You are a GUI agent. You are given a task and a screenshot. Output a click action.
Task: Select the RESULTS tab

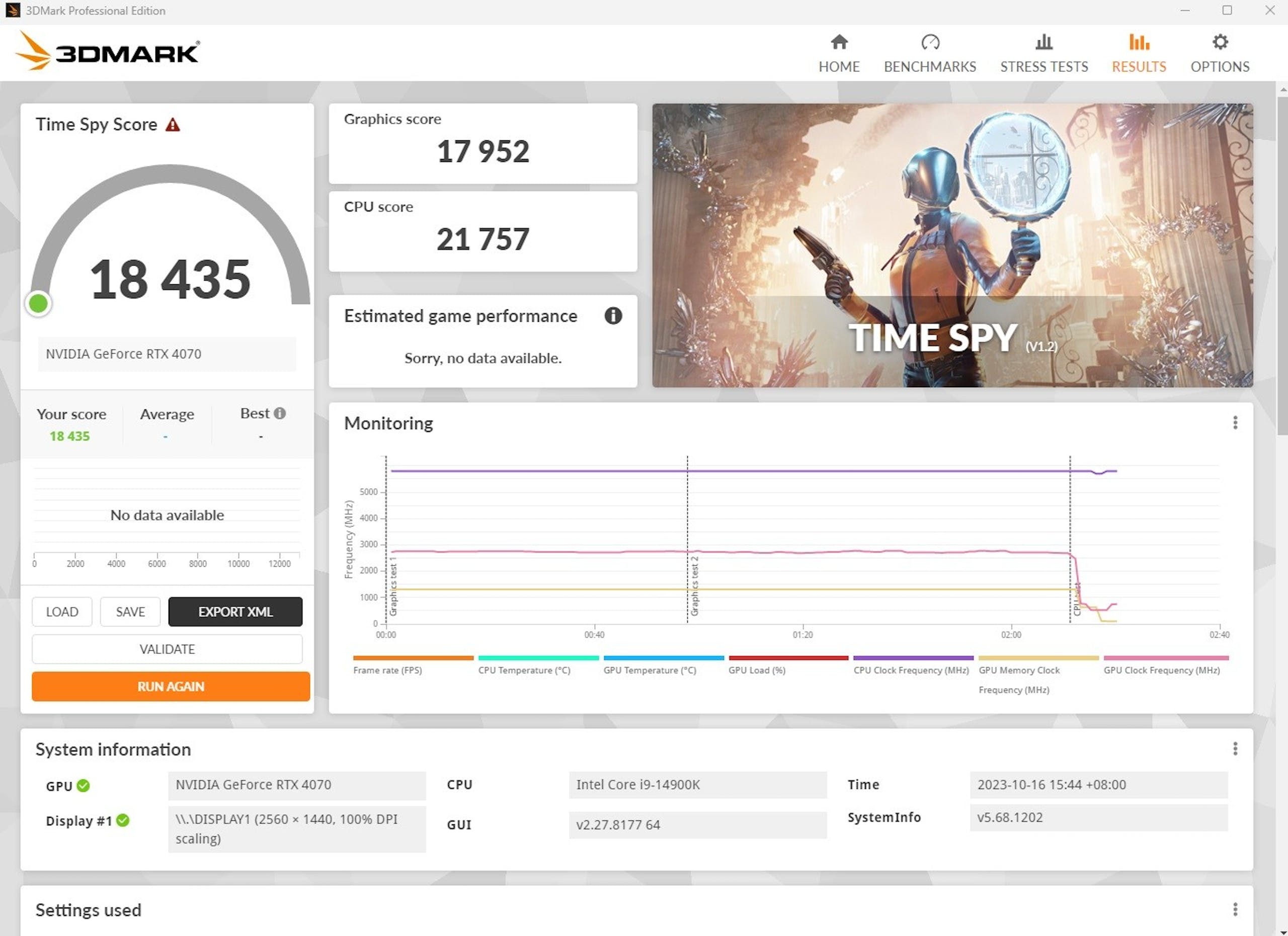[x=1139, y=53]
